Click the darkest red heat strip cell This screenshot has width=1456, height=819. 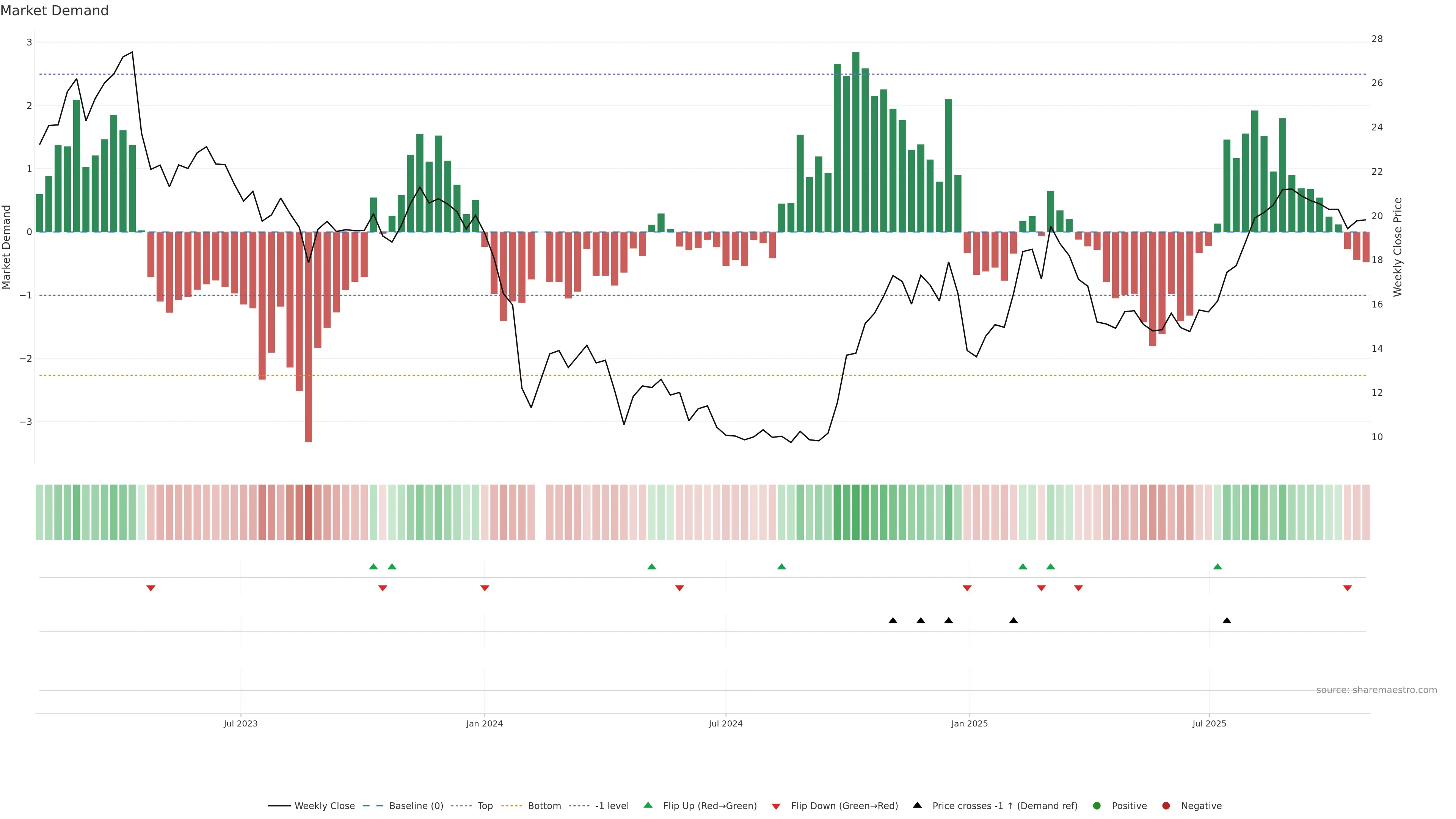point(309,512)
